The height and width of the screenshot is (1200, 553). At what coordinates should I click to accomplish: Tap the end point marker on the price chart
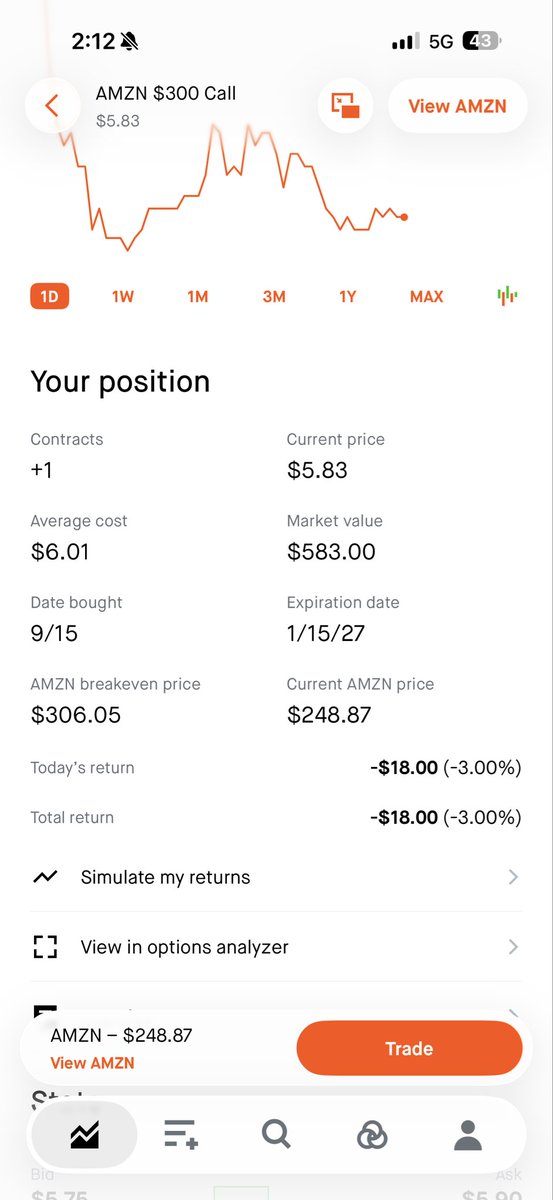pyautogui.click(x=404, y=217)
